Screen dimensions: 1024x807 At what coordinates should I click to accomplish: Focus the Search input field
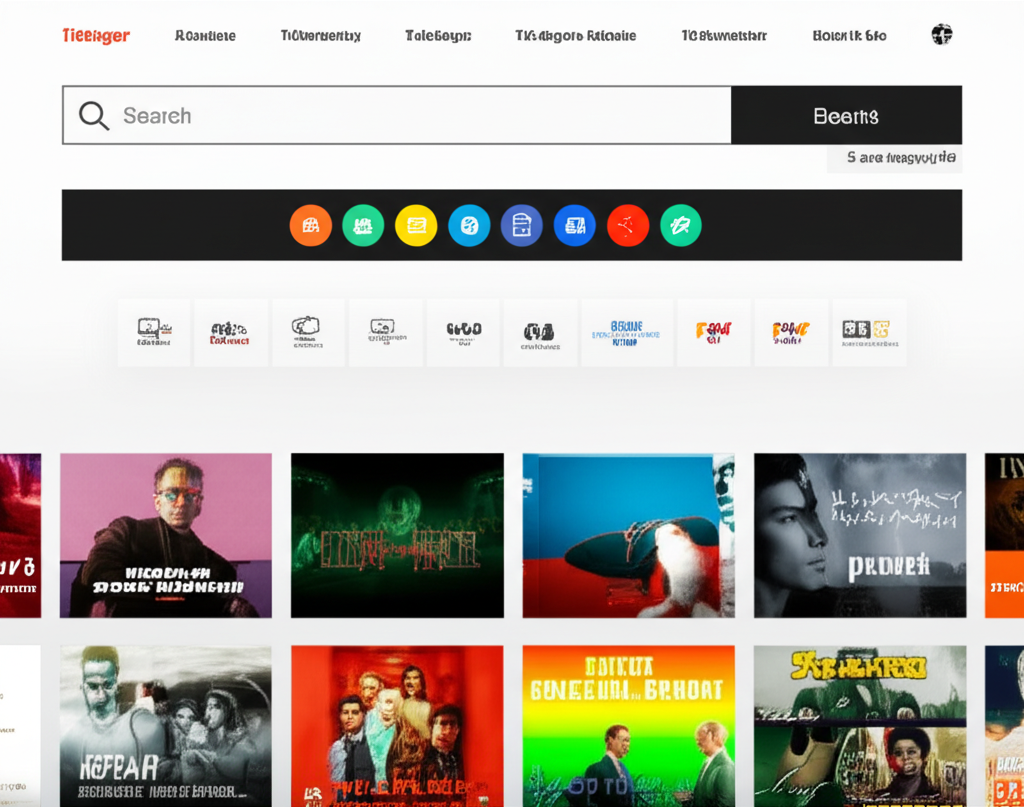click(x=420, y=116)
